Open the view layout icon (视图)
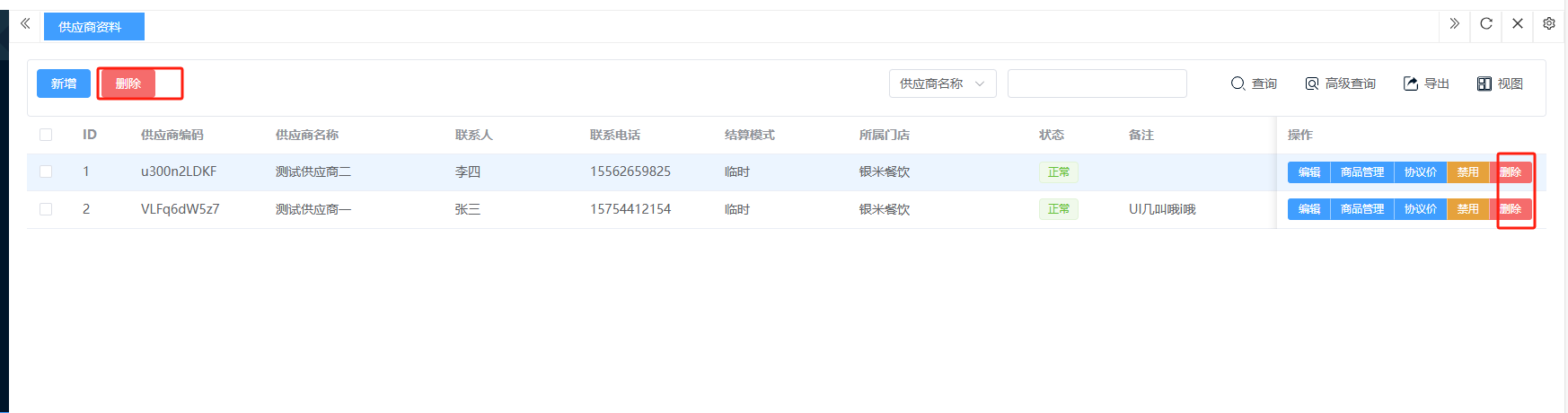 coord(1484,83)
